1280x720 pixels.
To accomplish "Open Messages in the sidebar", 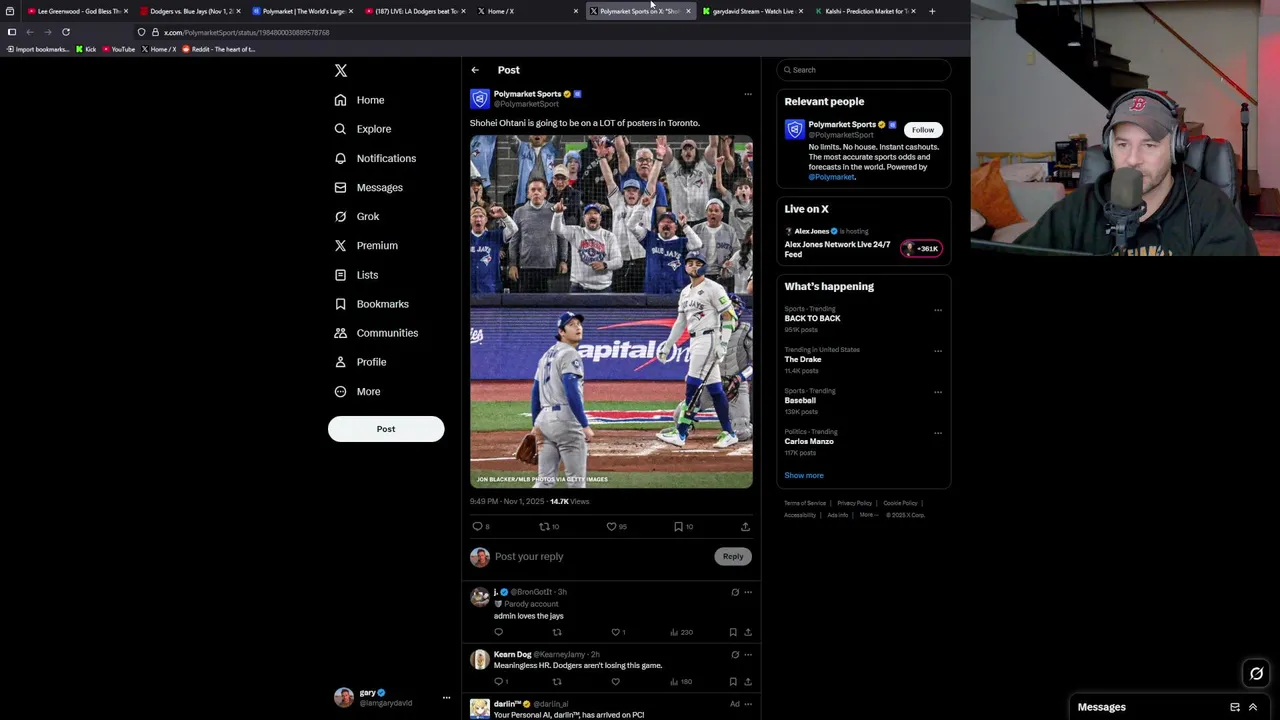I will pyautogui.click(x=369, y=187).
